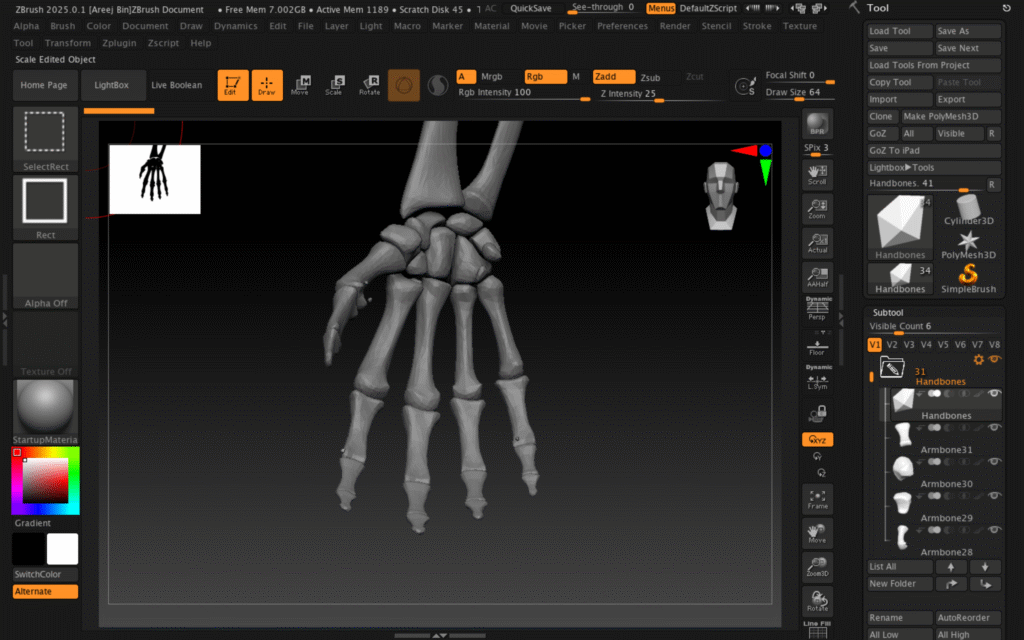Expand the Lightbox Tools browser
This screenshot has width=1024, height=640.
coord(934,168)
